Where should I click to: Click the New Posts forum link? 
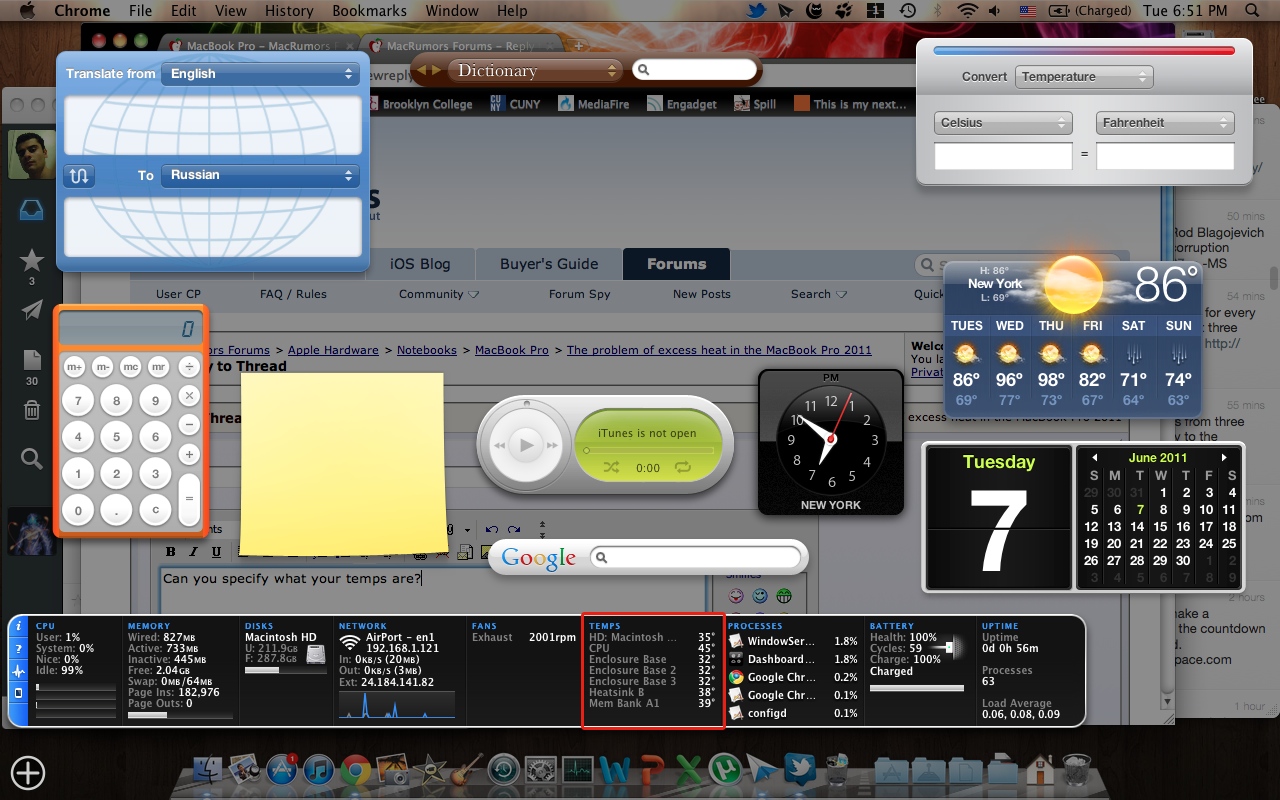[x=702, y=294]
